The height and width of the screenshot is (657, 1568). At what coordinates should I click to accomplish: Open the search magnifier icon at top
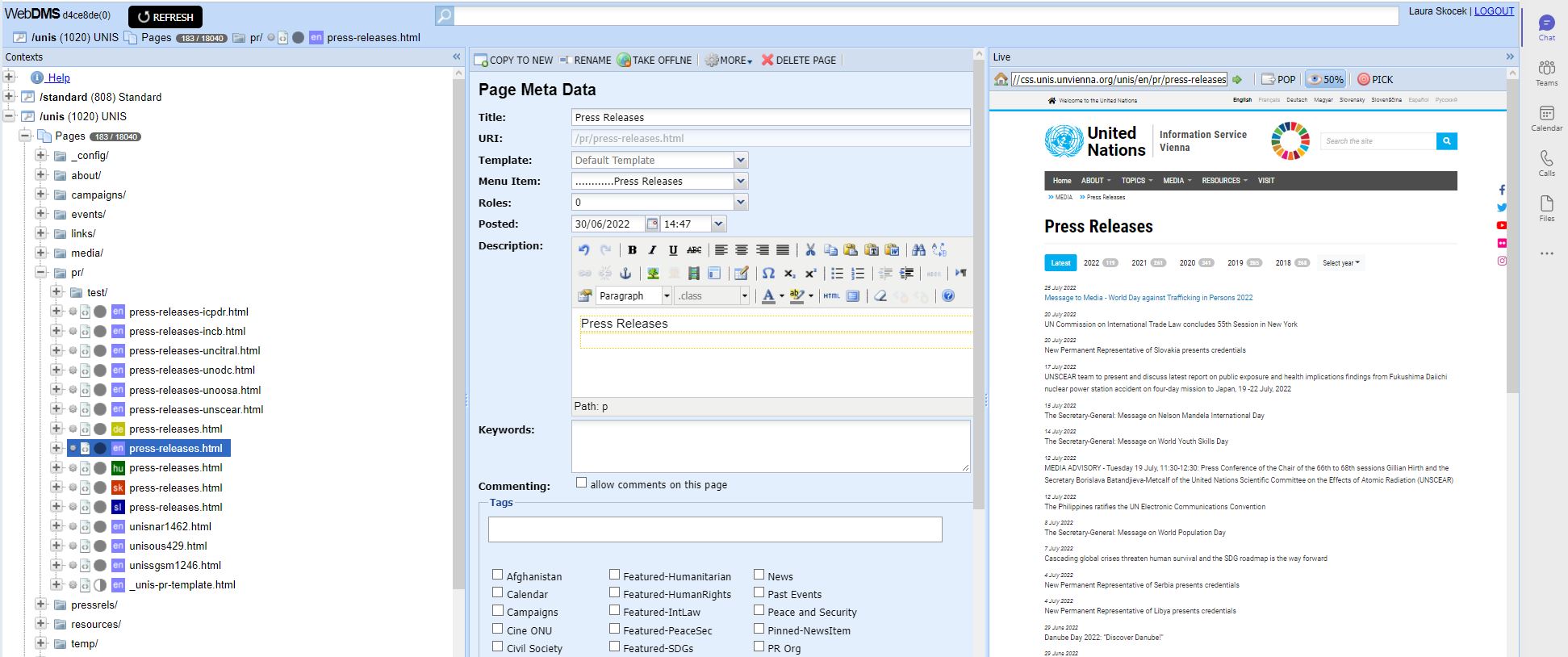[x=444, y=15]
